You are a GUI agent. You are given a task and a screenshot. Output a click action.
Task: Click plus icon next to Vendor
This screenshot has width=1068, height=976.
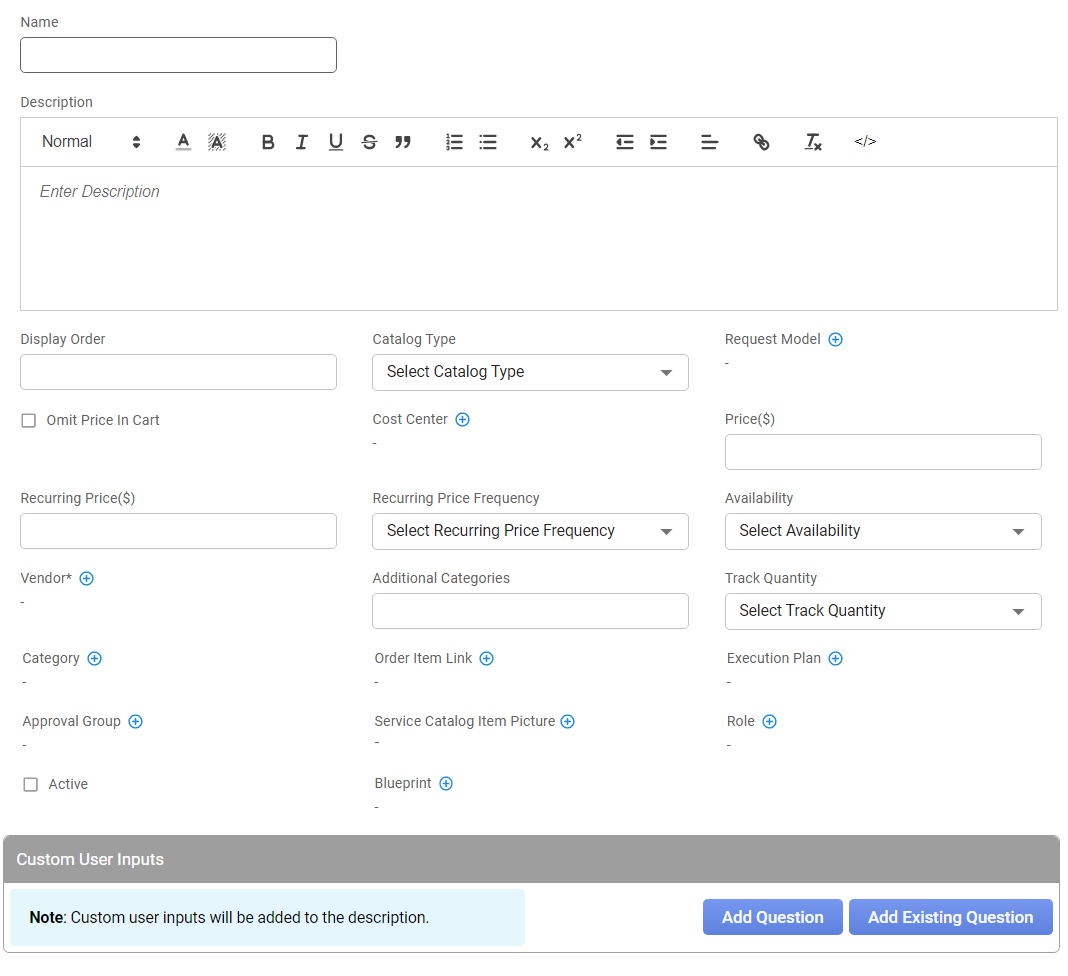click(87, 578)
